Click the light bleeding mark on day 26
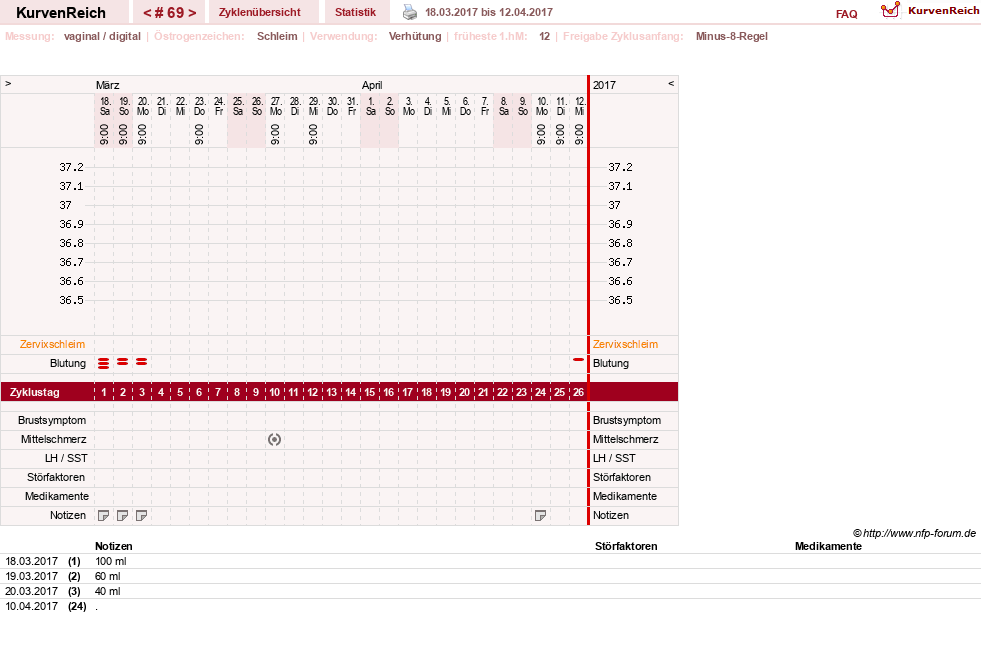 click(x=578, y=360)
